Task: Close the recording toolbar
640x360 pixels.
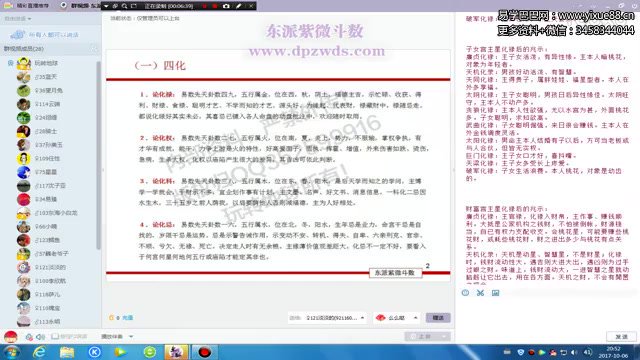Action: point(251,6)
